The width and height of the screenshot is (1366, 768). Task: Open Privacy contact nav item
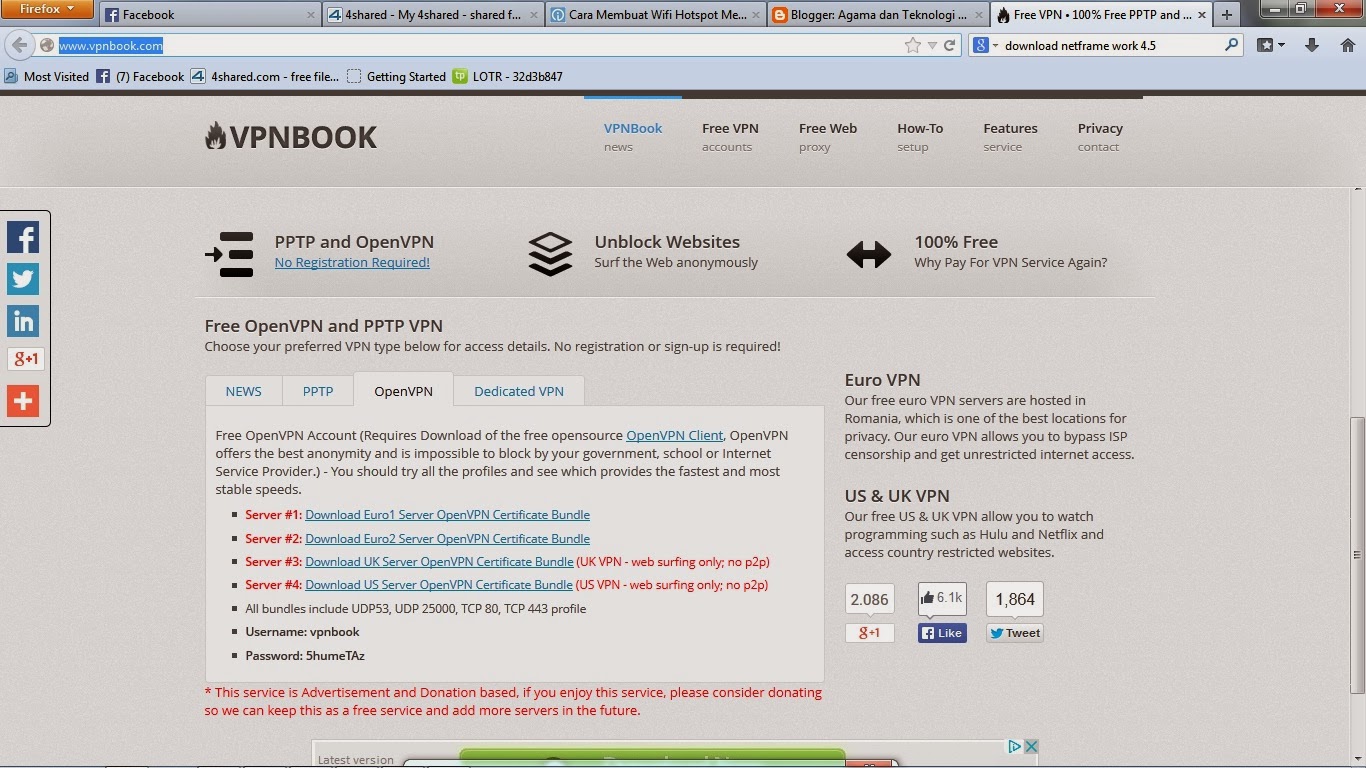(1100, 137)
